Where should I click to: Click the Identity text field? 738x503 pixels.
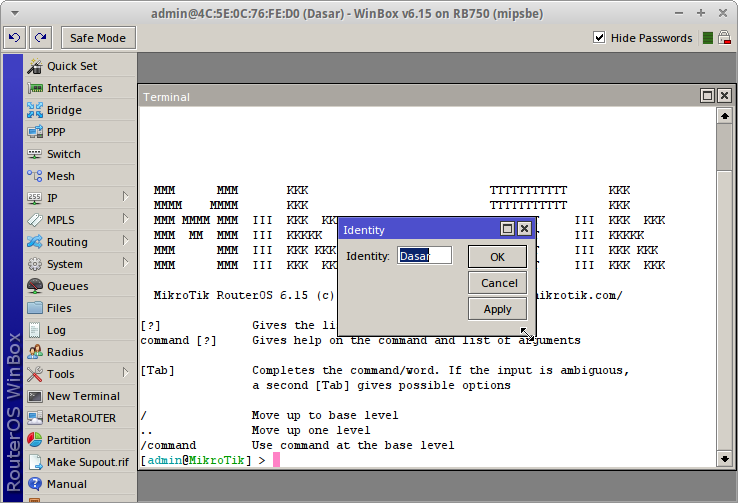pyautogui.click(x=425, y=255)
